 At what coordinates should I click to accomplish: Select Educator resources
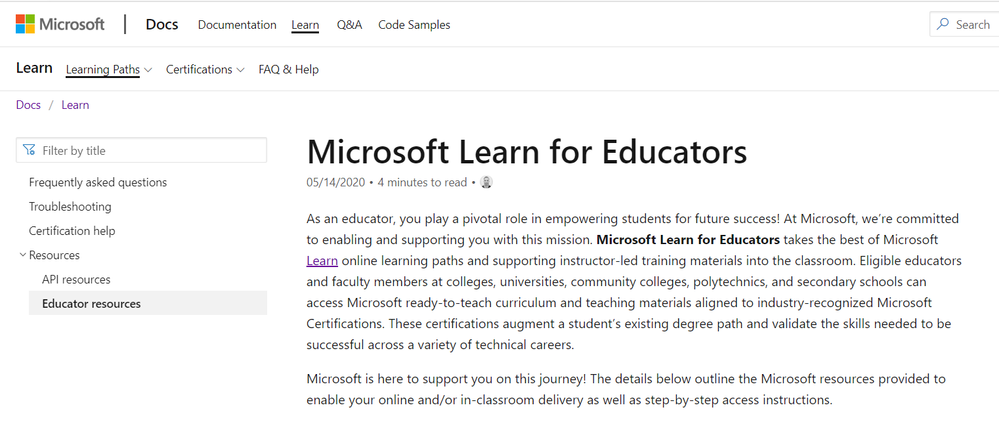coord(148,303)
